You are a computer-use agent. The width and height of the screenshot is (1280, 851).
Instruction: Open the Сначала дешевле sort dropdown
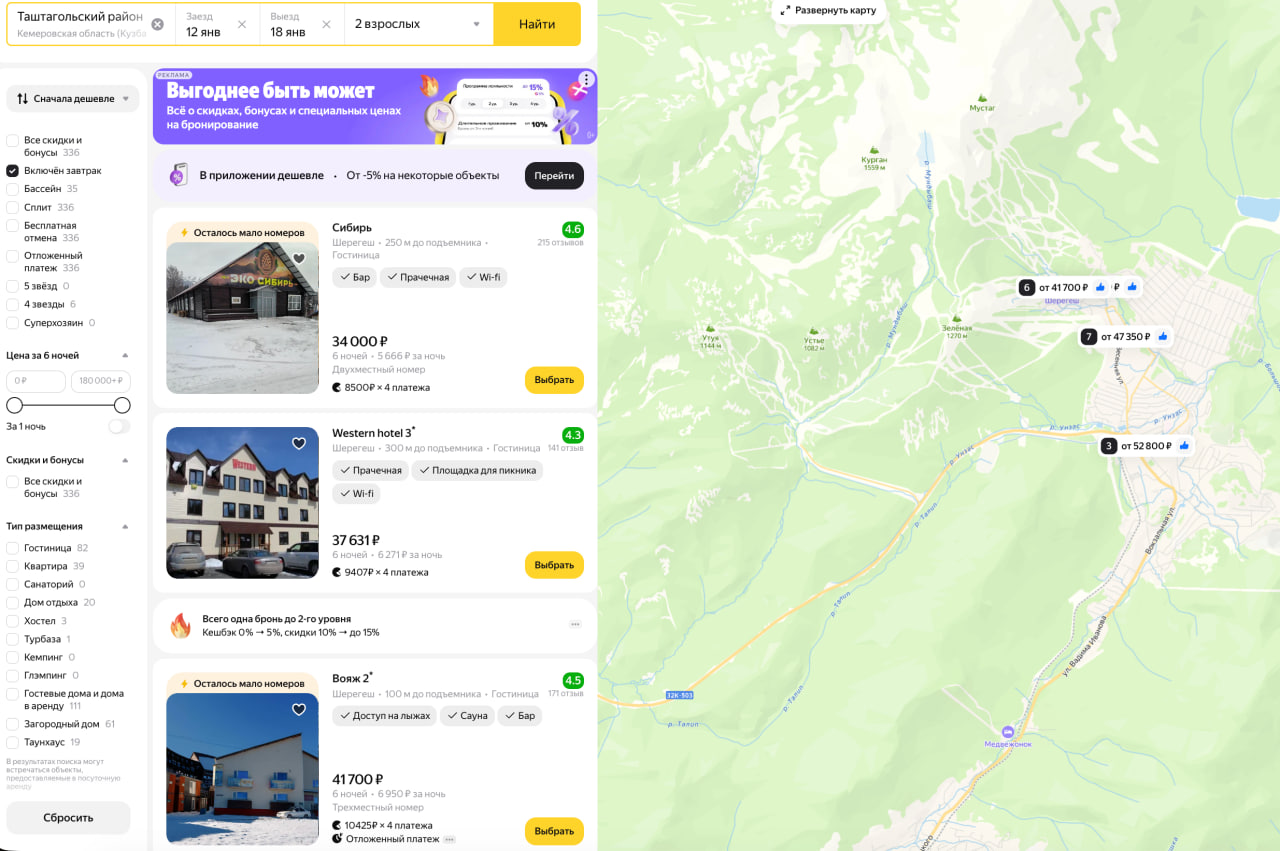[72, 99]
